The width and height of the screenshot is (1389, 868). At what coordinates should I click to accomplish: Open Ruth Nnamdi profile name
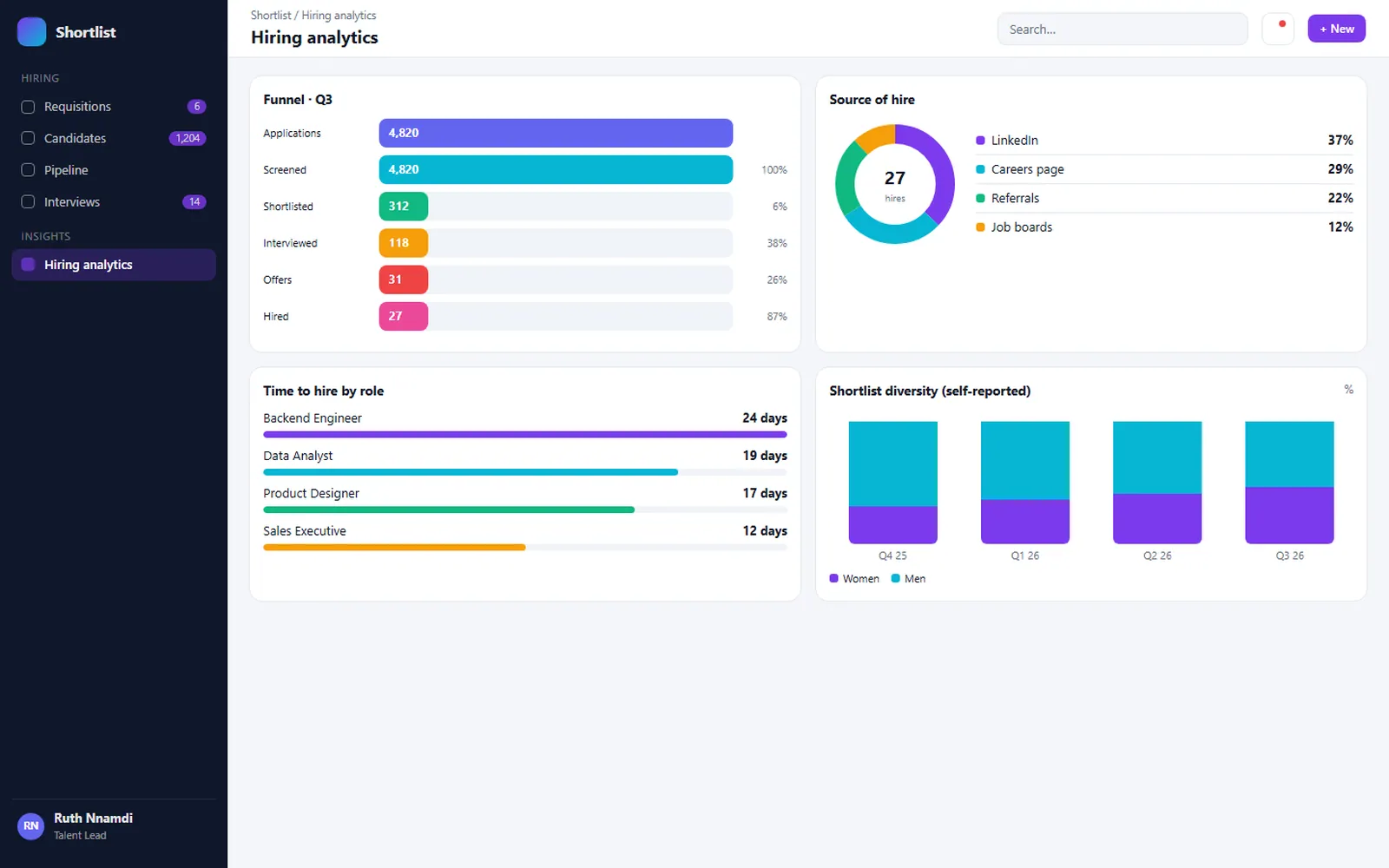93,818
